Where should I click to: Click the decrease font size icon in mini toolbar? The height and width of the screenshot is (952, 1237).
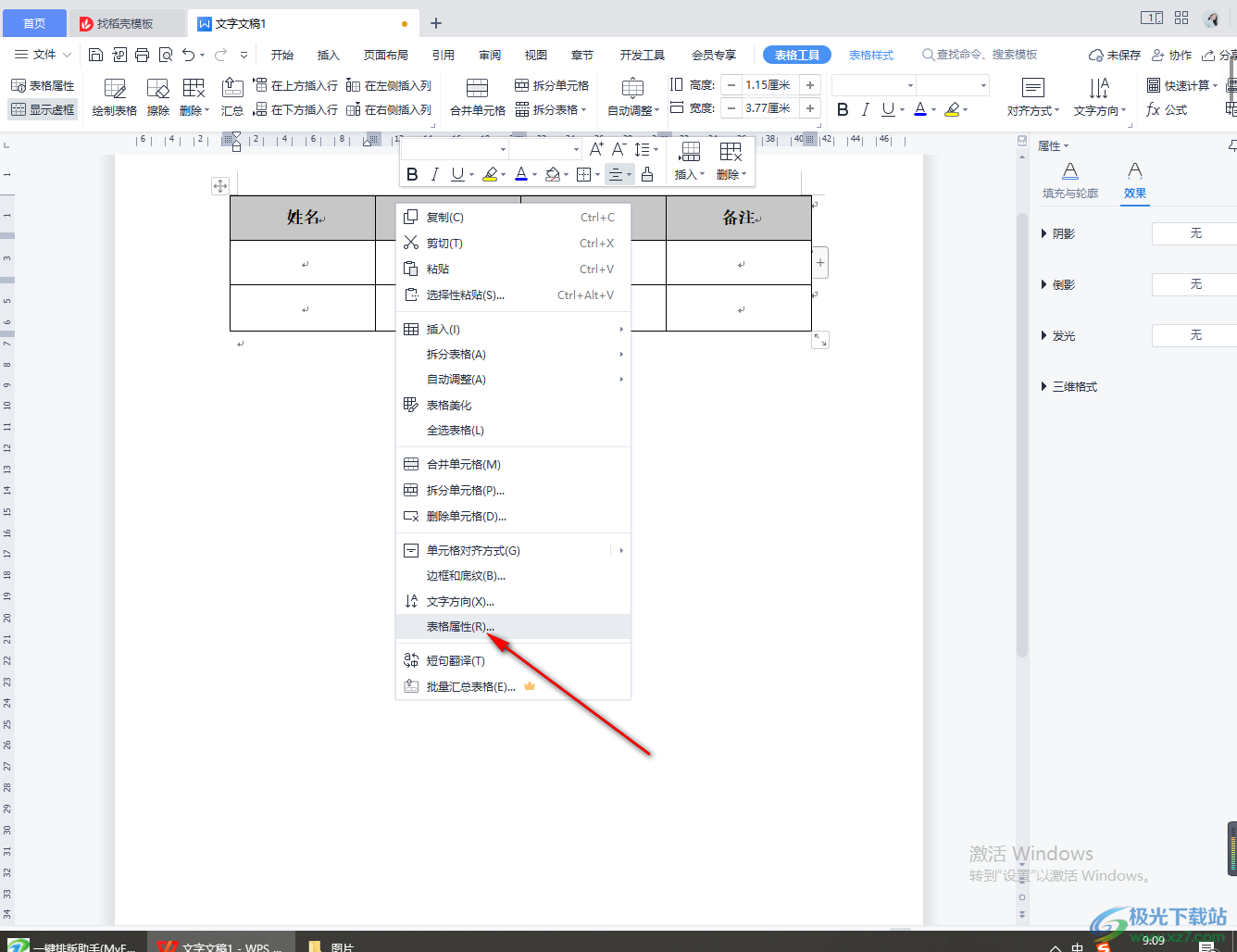618,149
